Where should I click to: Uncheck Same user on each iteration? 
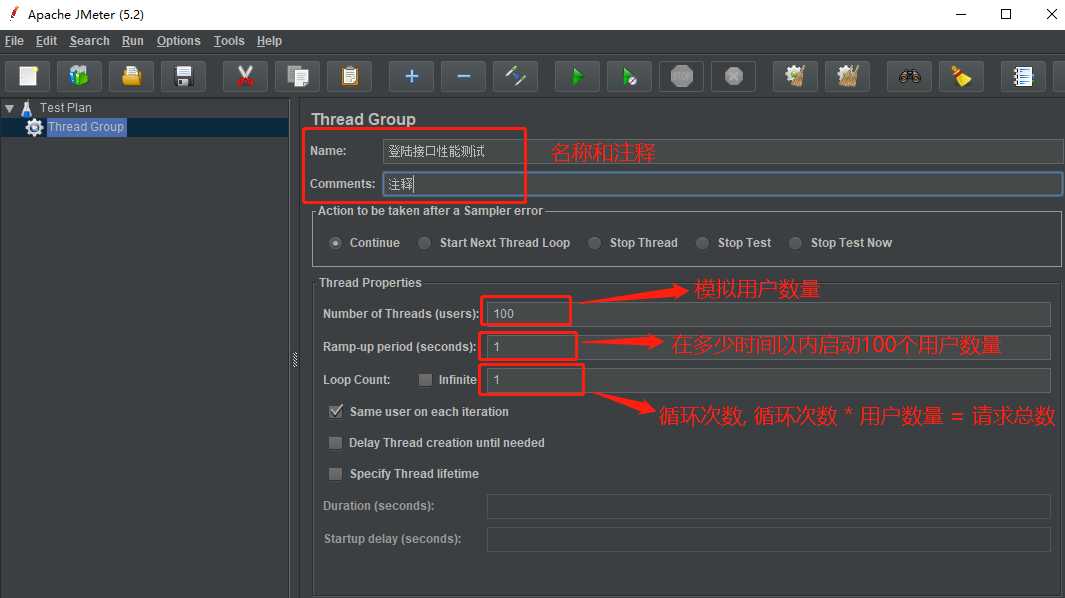pyautogui.click(x=336, y=411)
